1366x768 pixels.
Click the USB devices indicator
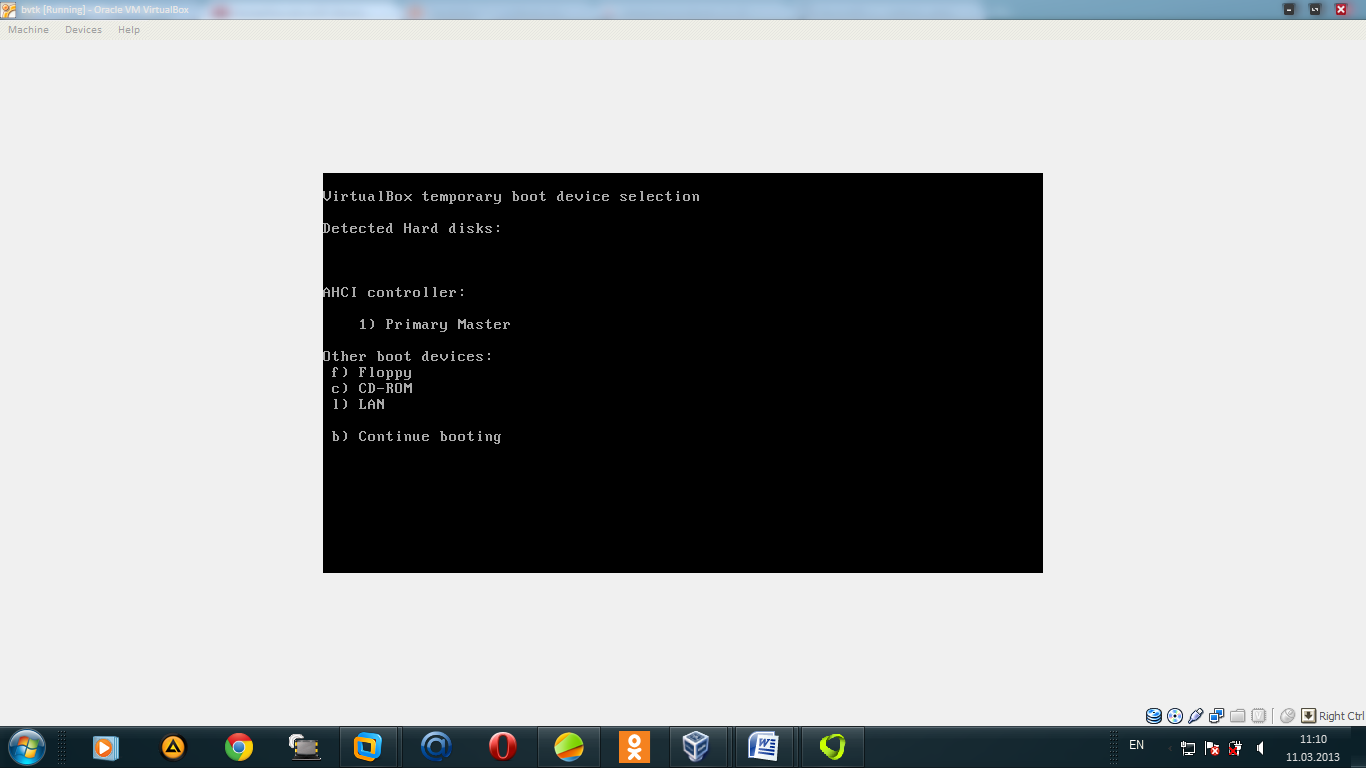click(1196, 716)
